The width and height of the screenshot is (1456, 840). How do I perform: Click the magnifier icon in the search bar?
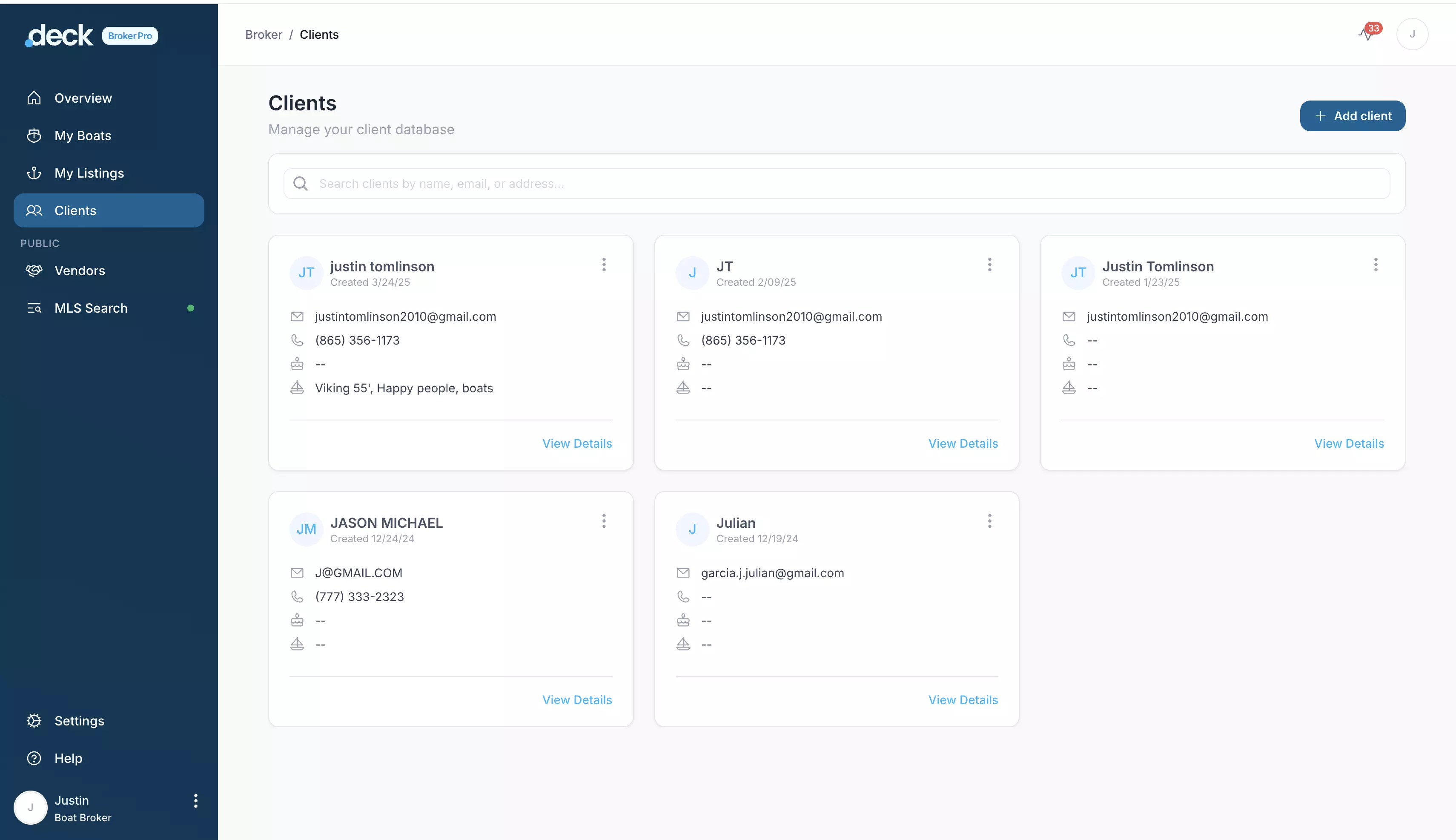[301, 184]
